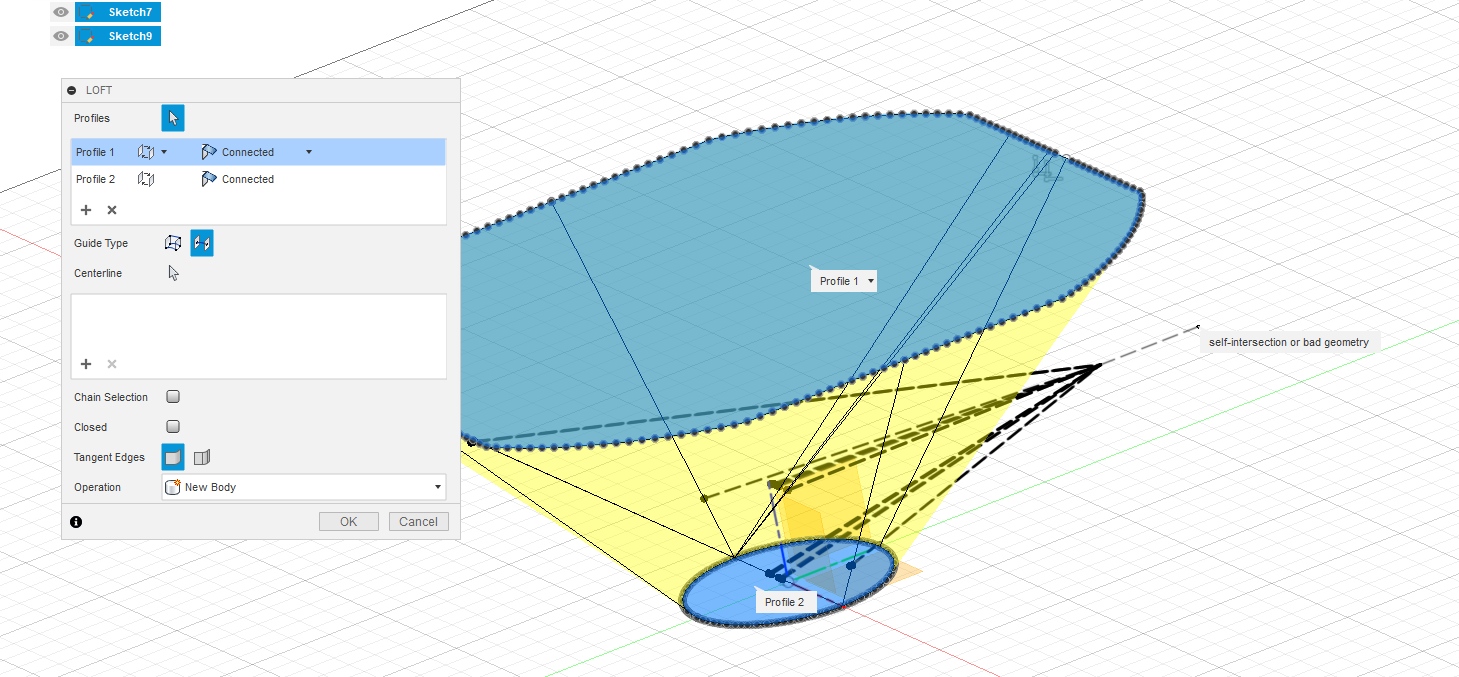Enable the Chain Selection checkbox
This screenshot has height=677, width=1459.
173,397
